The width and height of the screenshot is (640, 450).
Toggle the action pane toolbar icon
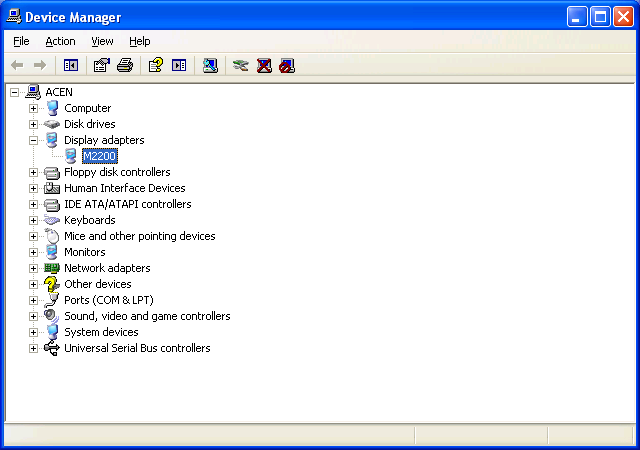coord(179,65)
